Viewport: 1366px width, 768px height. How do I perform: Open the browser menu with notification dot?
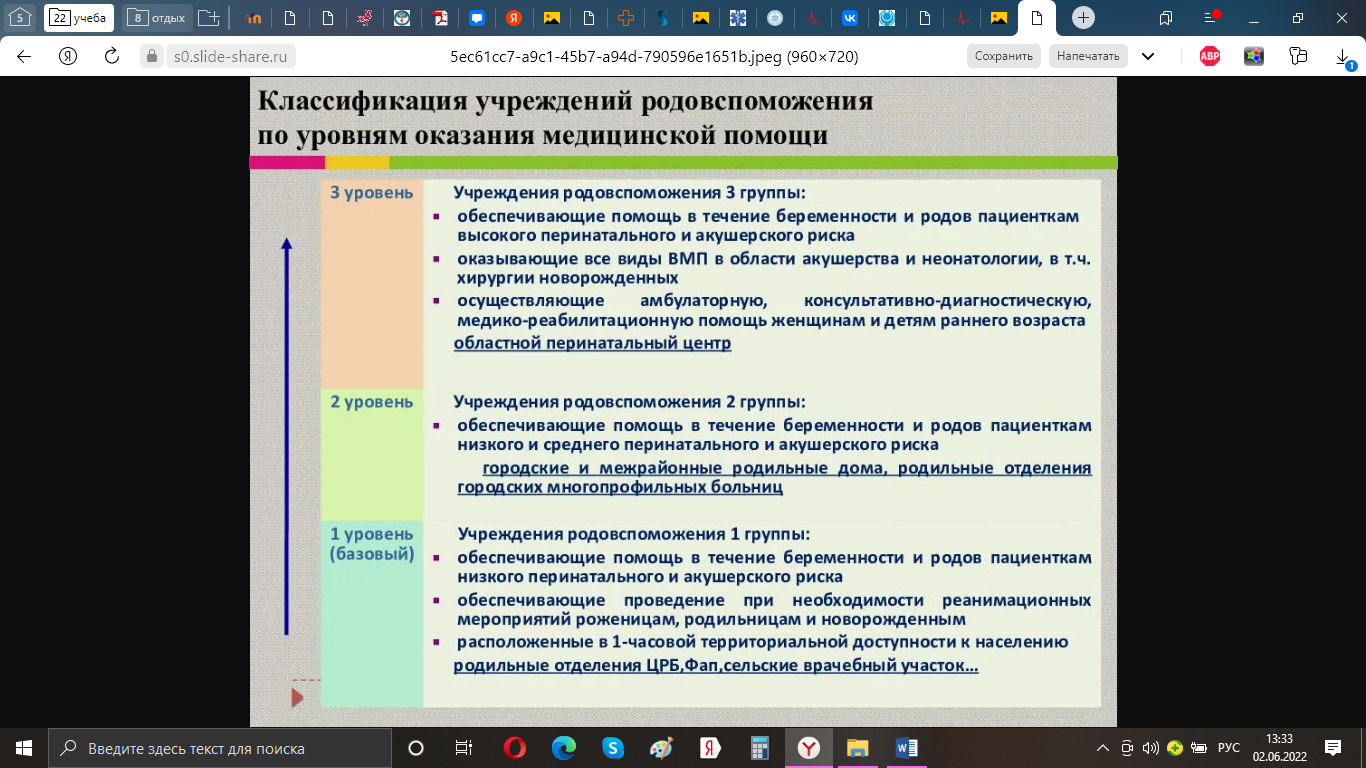(x=1211, y=18)
